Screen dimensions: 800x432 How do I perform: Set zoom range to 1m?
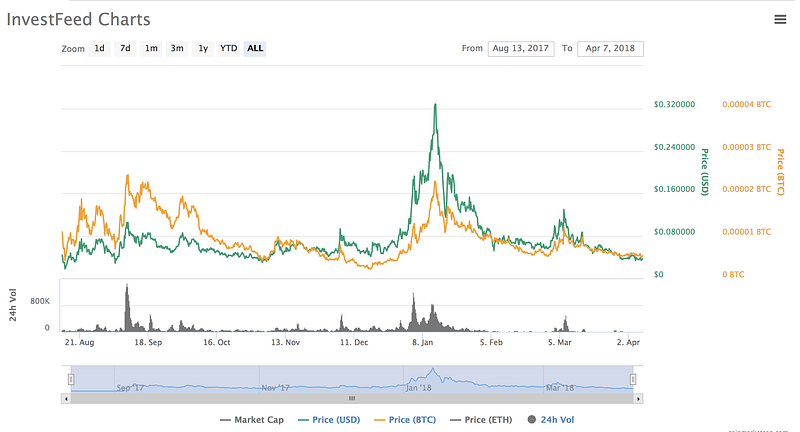click(151, 48)
